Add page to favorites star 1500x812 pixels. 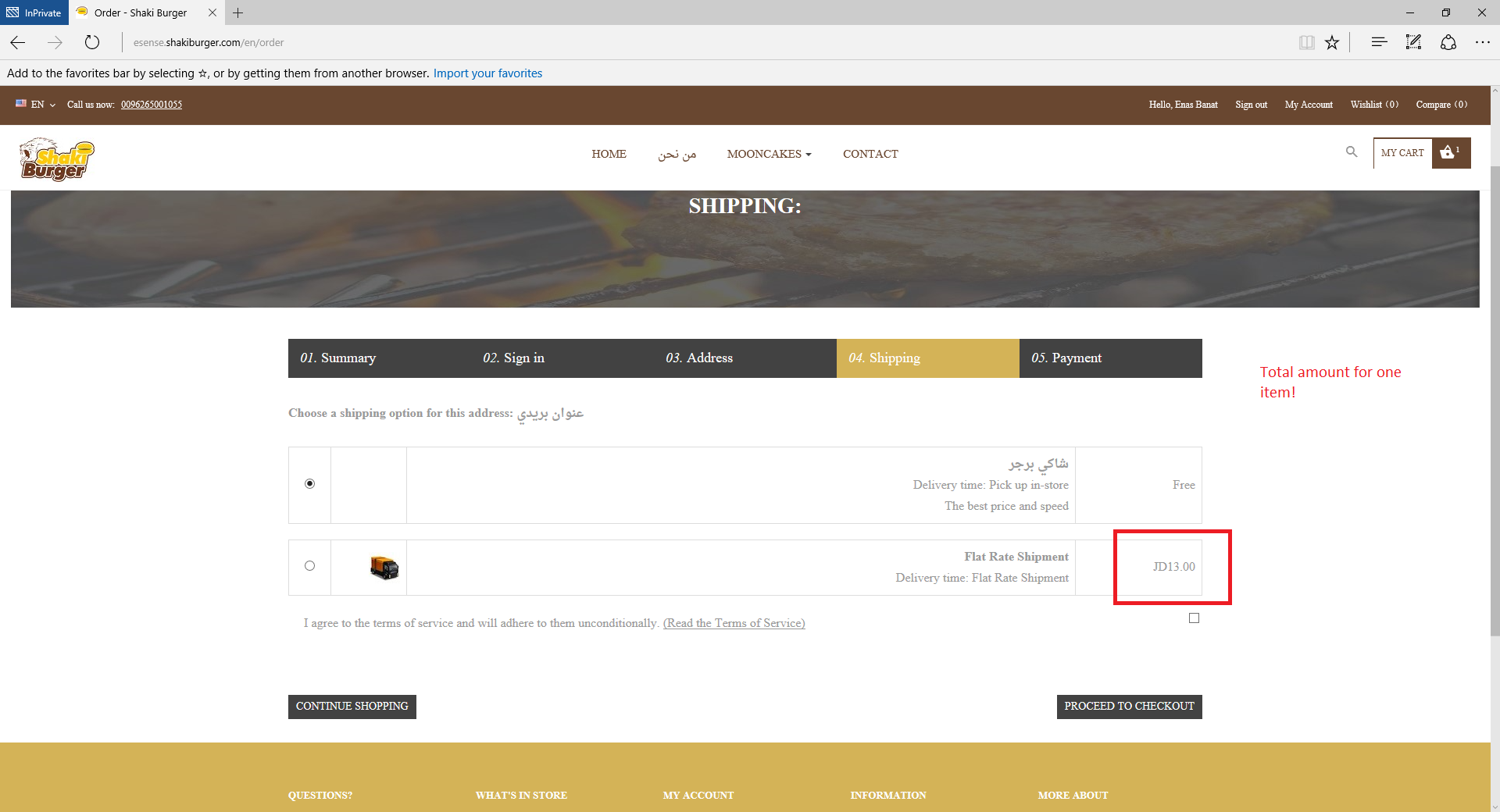coord(1332,42)
